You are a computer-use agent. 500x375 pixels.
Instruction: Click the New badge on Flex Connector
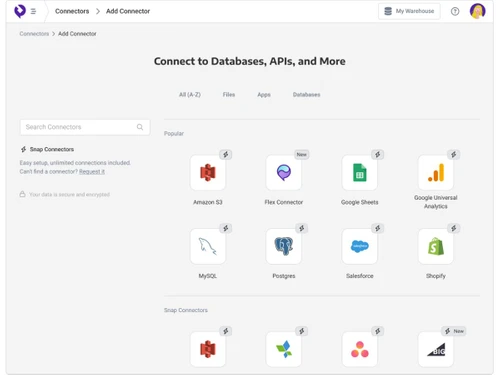(x=301, y=154)
